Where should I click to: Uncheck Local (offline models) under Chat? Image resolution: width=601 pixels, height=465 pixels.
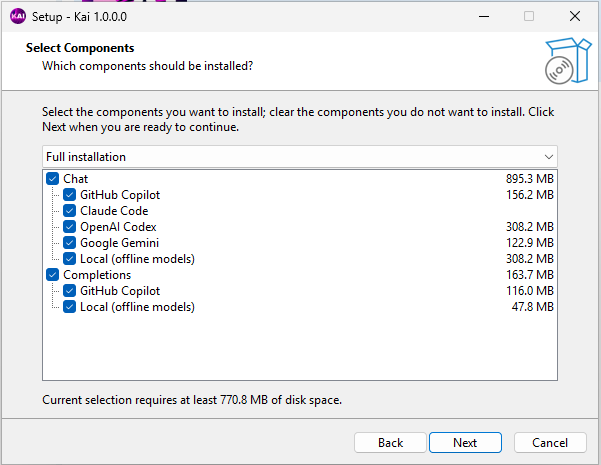point(69,259)
